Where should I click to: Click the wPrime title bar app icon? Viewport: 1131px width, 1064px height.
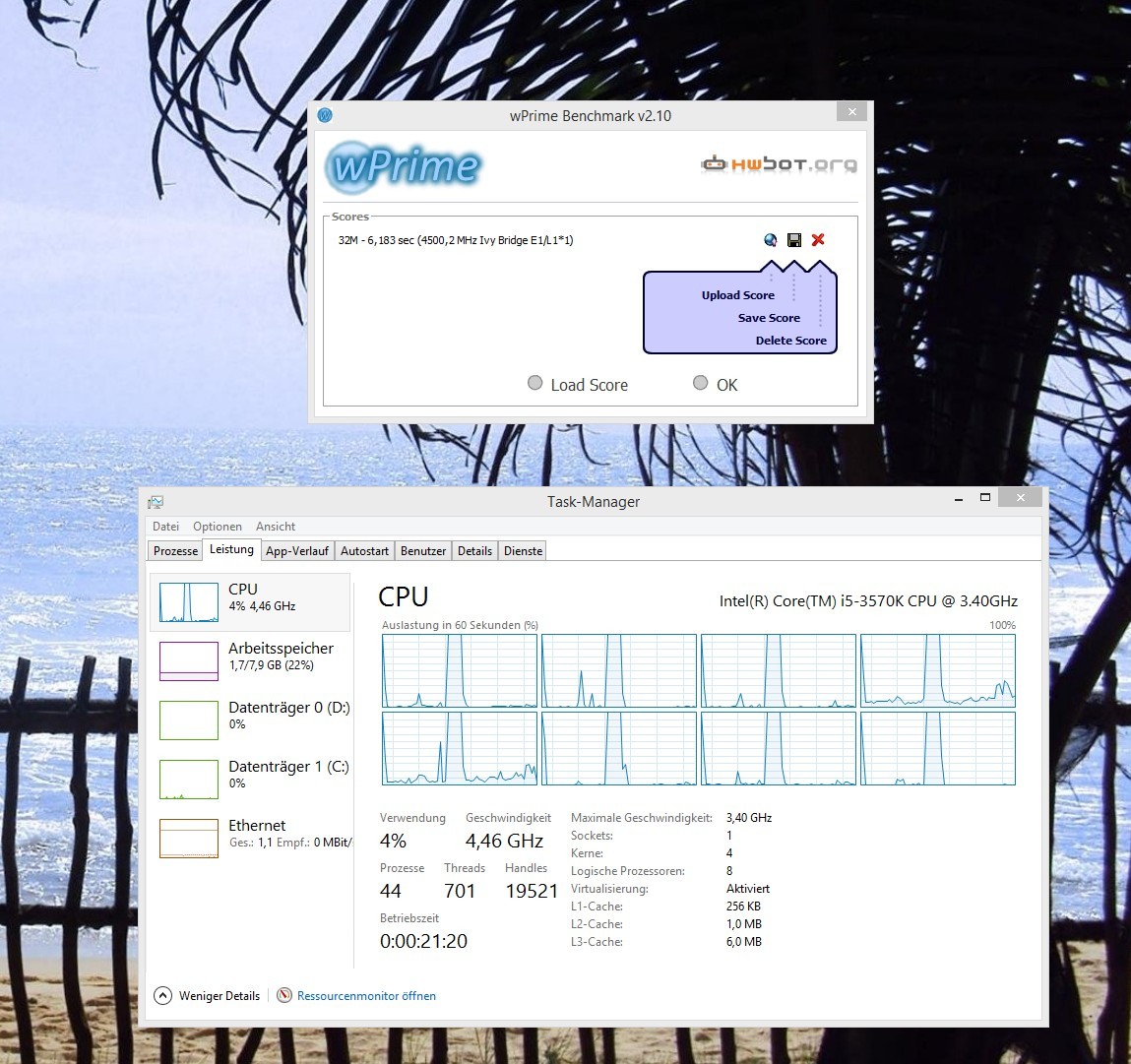click(x=325, y=115)
